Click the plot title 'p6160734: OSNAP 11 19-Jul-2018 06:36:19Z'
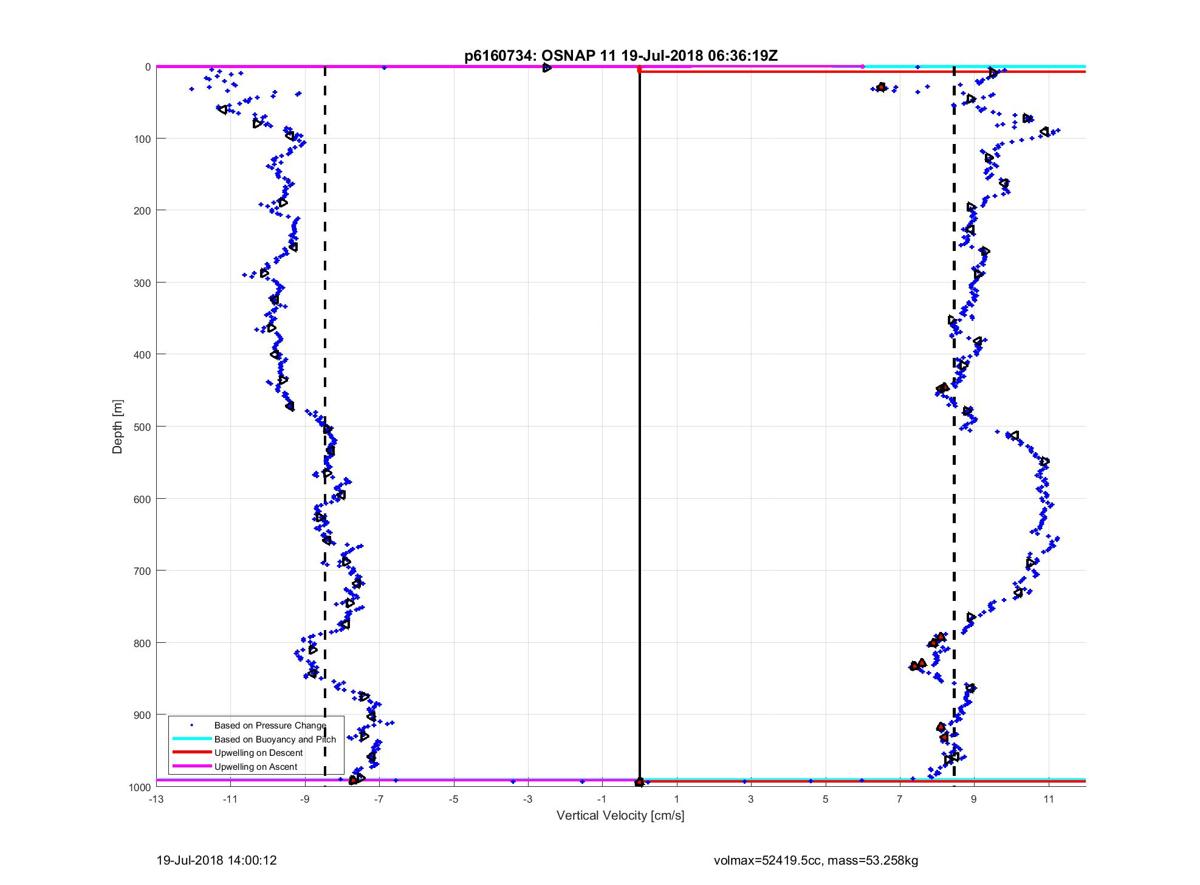Image resolution: width=1200 pixels, height=885 pixels. click(621, 56)
